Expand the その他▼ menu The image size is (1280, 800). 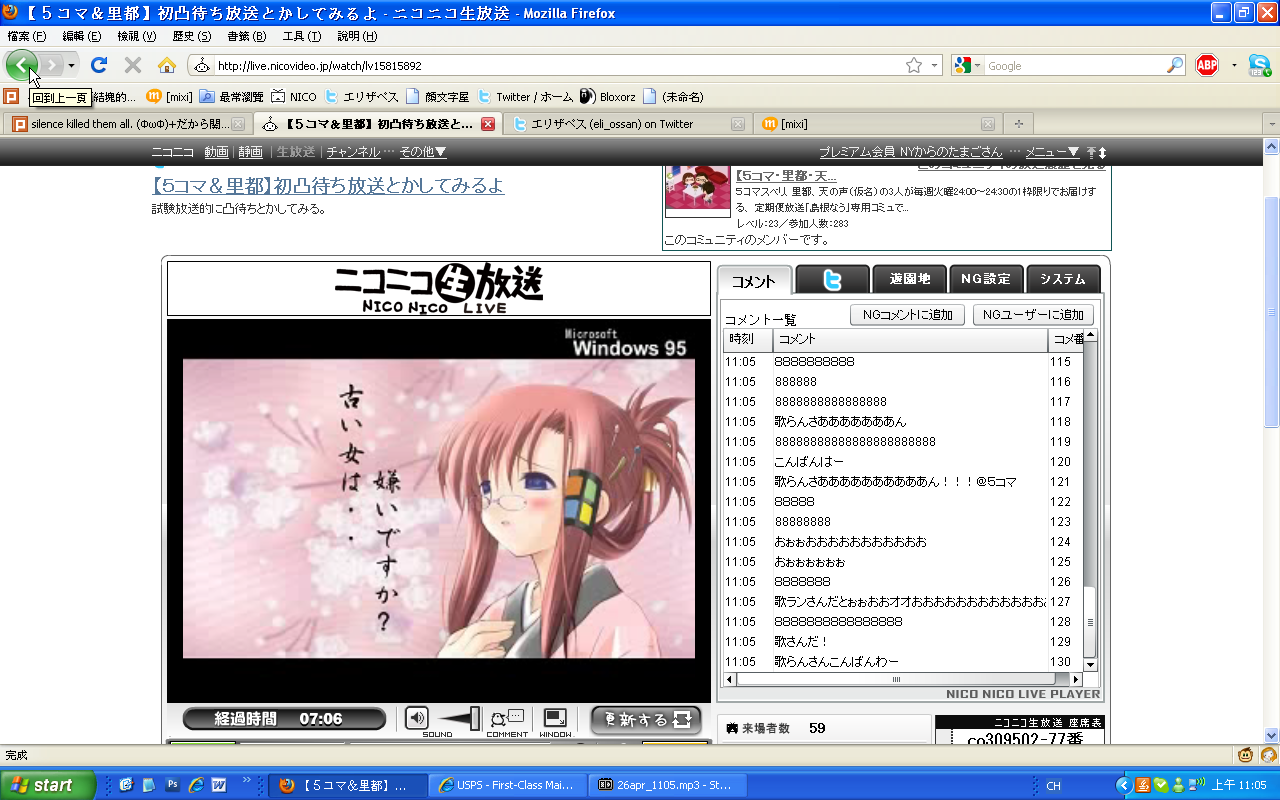[423, 152]
